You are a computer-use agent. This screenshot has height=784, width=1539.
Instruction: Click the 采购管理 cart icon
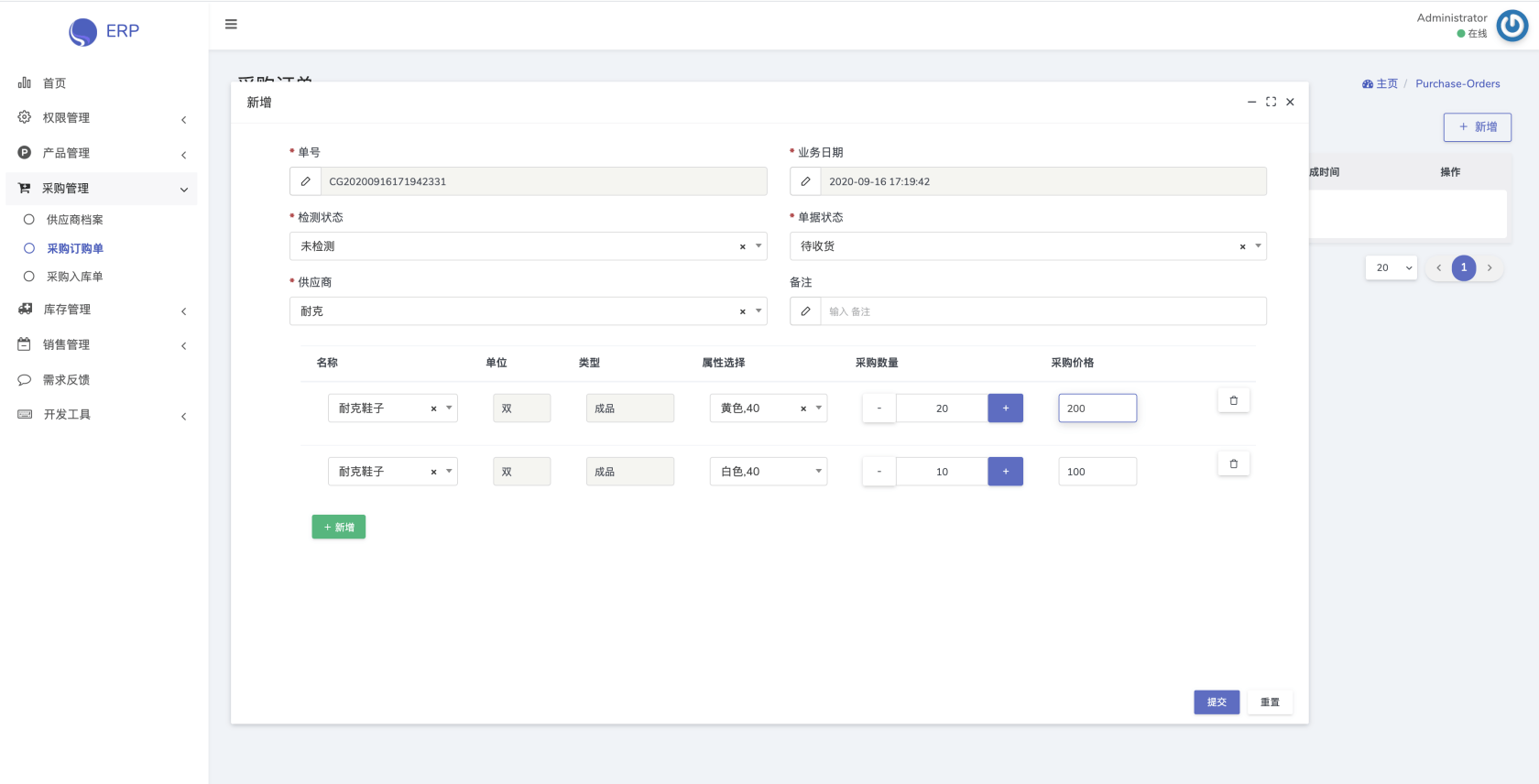point(25,188)
